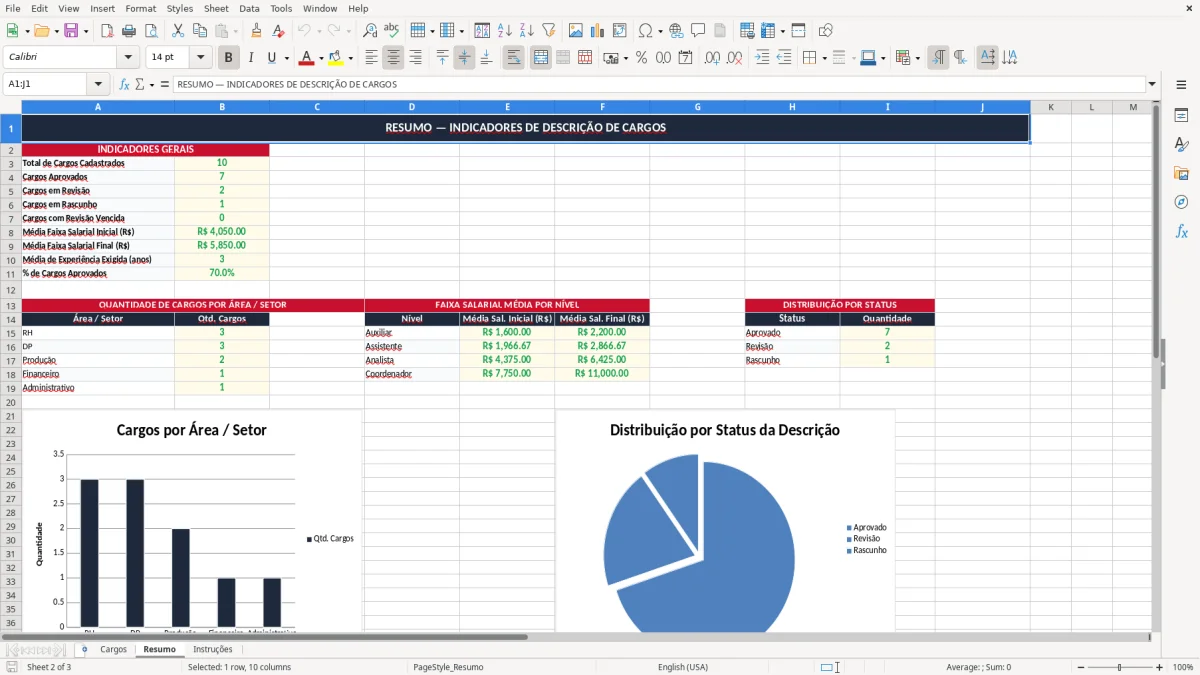Toggle Merge and Center Cells
The height and width of the screenshot is (675, 1200).
tap(541, 58)
